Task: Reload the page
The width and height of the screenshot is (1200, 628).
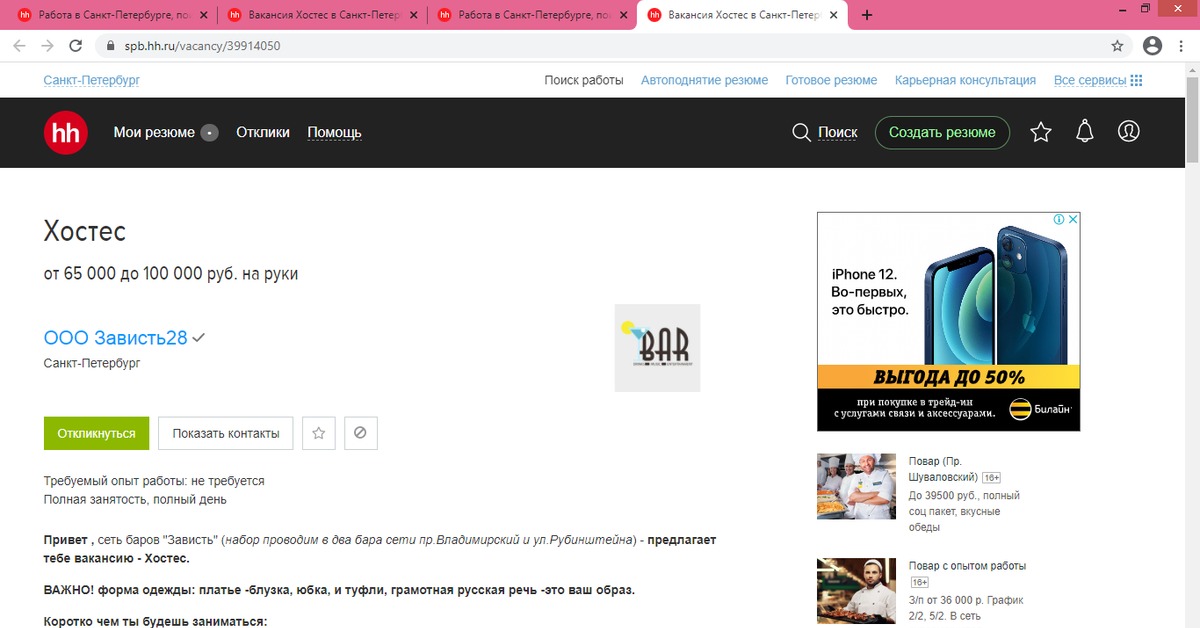Action: (x=75, y=46)
